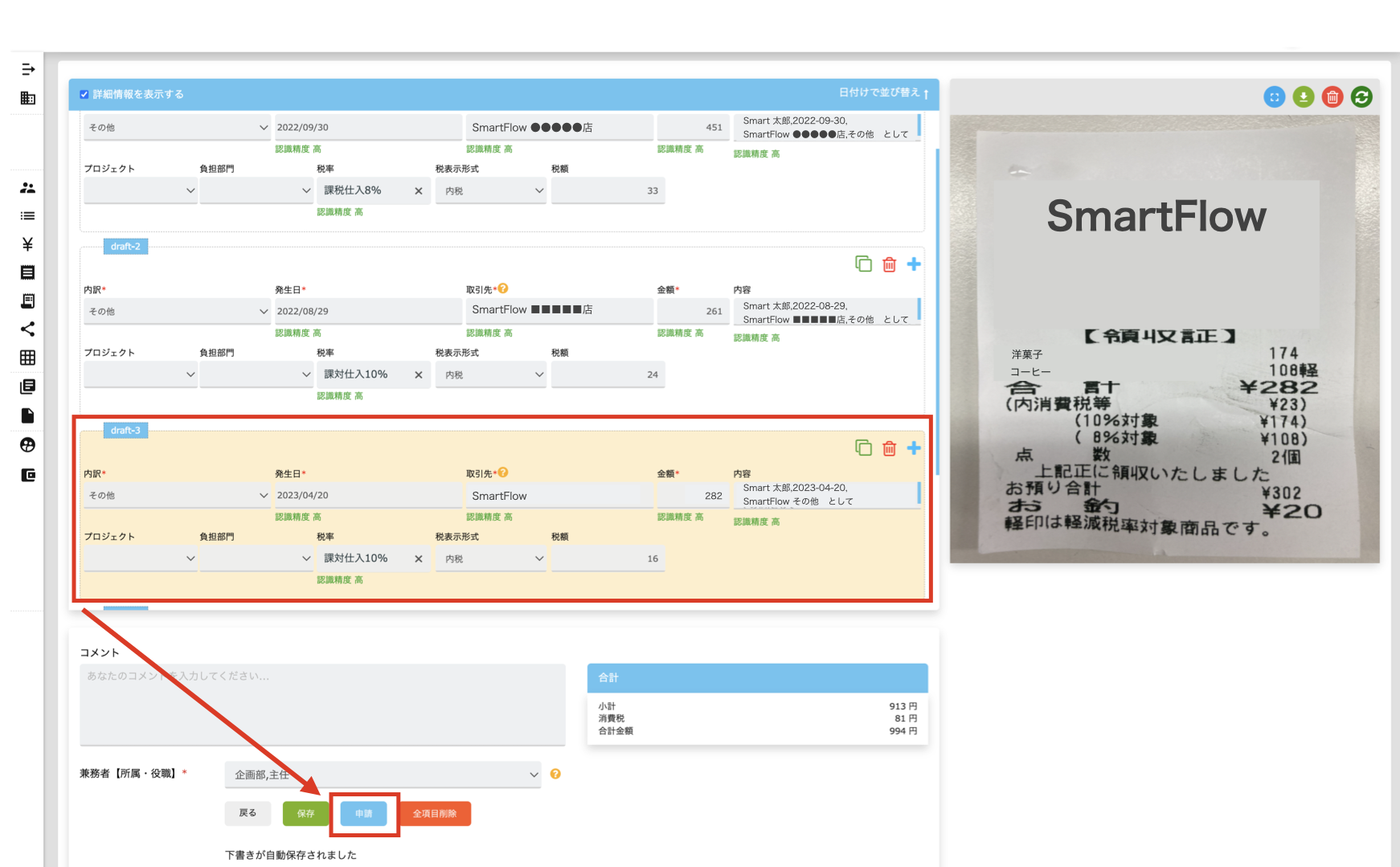Image resolution: width=1400 pixels, height=867 pixels.
Task: Sort entries via 日付けで並び替え
Action: click(x=883, y=93)
